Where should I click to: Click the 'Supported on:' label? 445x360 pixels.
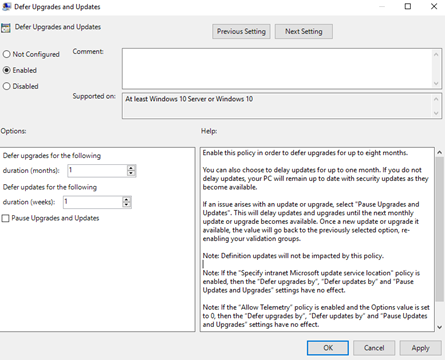(94, 96)
